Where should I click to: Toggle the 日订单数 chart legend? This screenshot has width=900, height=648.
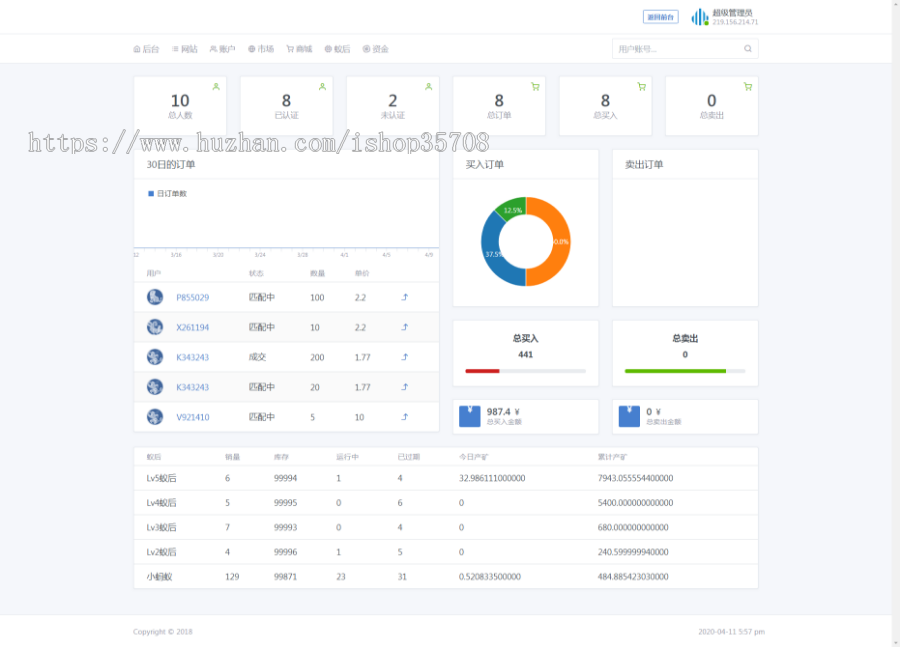tap(167, 193)
